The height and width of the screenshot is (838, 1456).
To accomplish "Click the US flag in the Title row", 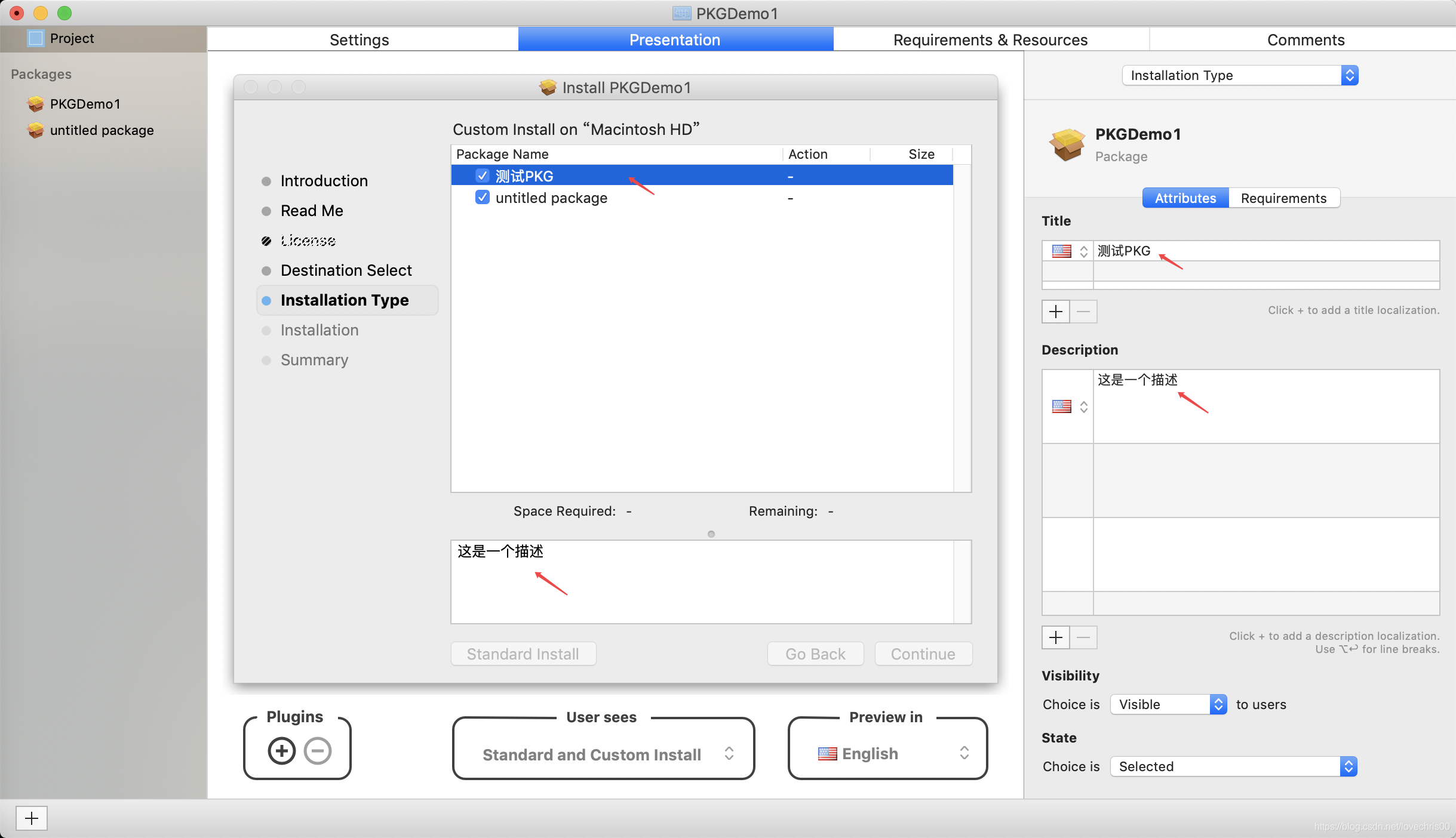I will click(x=1062, y=251).
